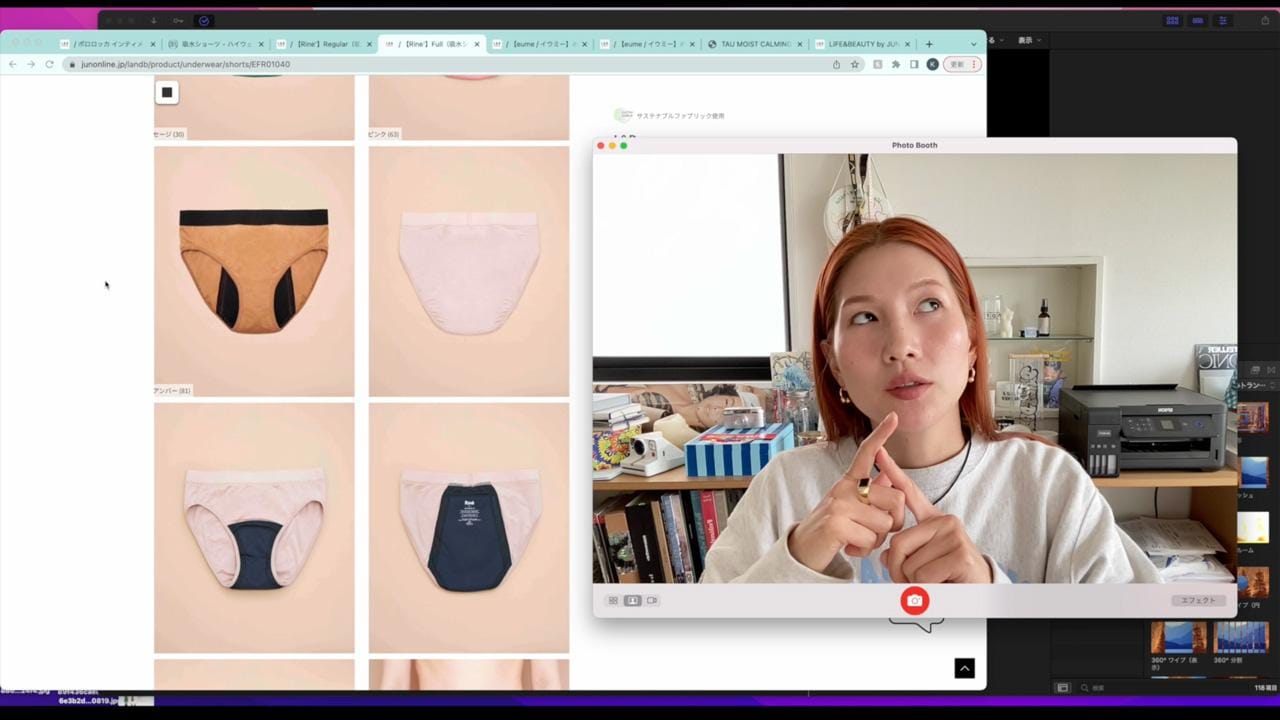The height and width of the screenshot is (720, 1280).
Task: Take a photo with the red camera button
Action: point(914,600)
